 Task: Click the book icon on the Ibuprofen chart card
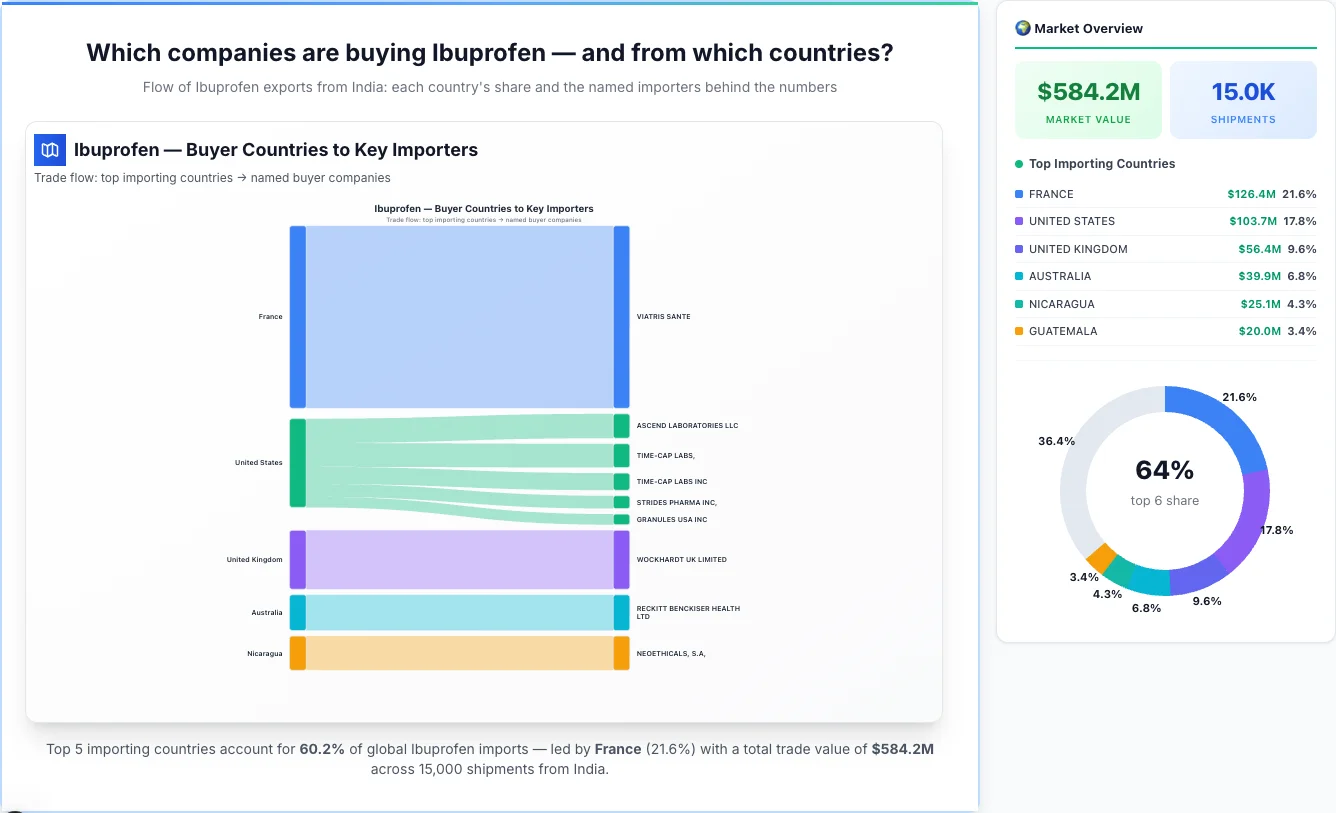click(x=48, y=149)
